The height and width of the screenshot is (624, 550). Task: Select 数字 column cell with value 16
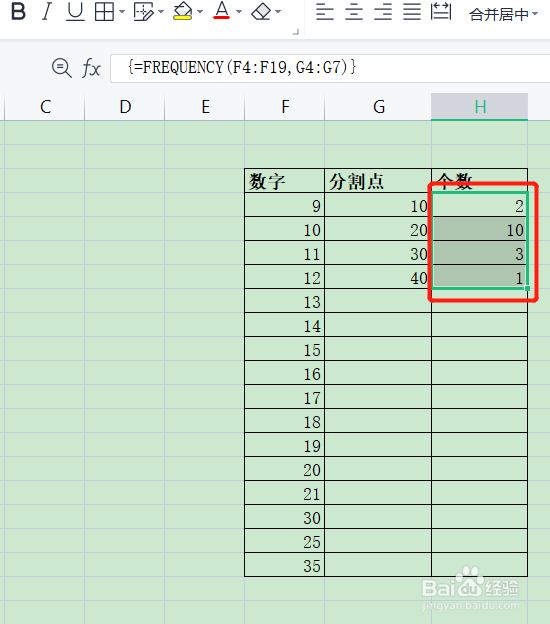[285, 373]
